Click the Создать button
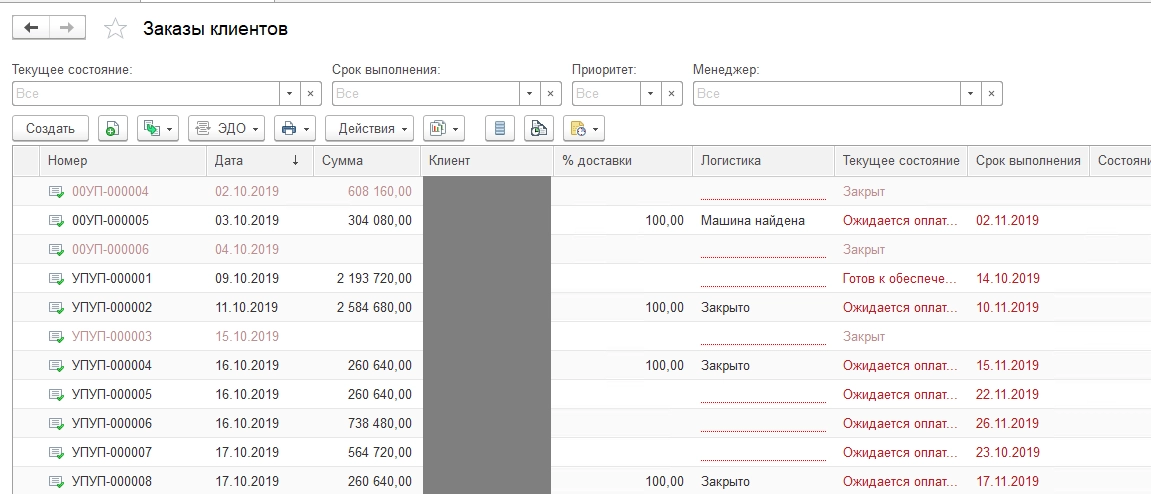This screenshot has height=494, width=1151. tap(50, 128)
